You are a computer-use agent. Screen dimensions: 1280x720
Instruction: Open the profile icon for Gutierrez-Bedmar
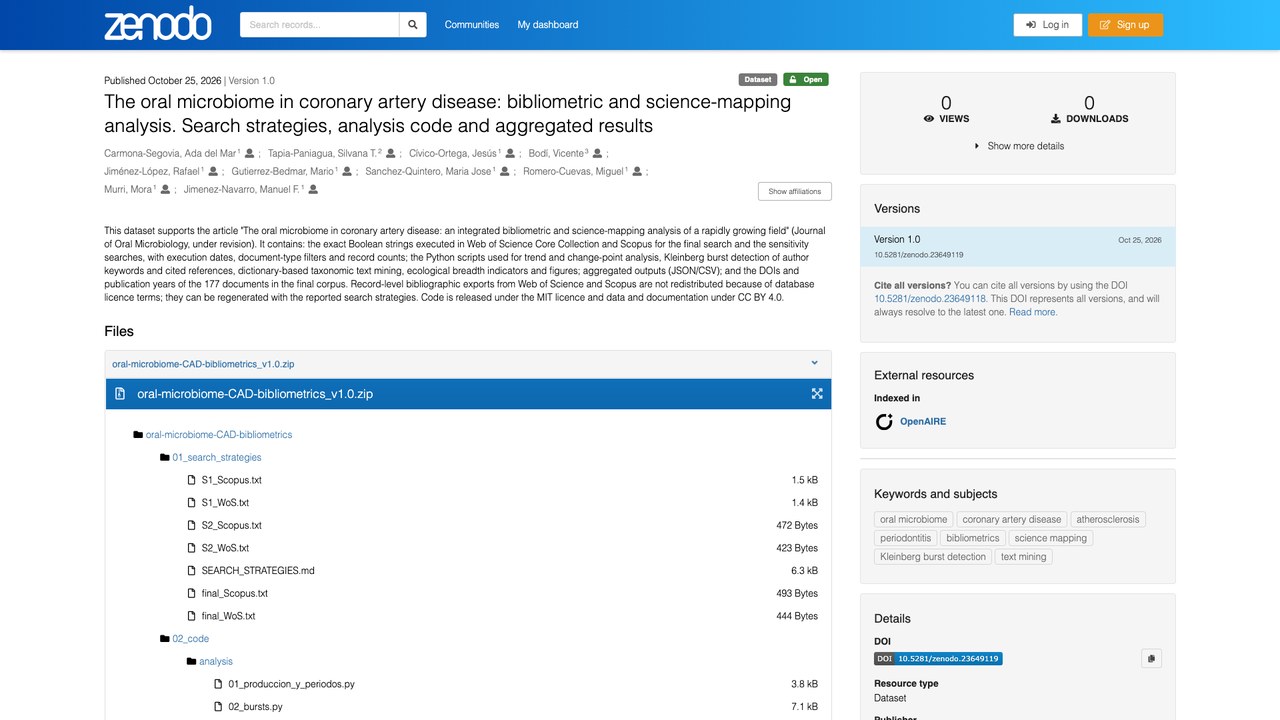[x=347, y=171]
